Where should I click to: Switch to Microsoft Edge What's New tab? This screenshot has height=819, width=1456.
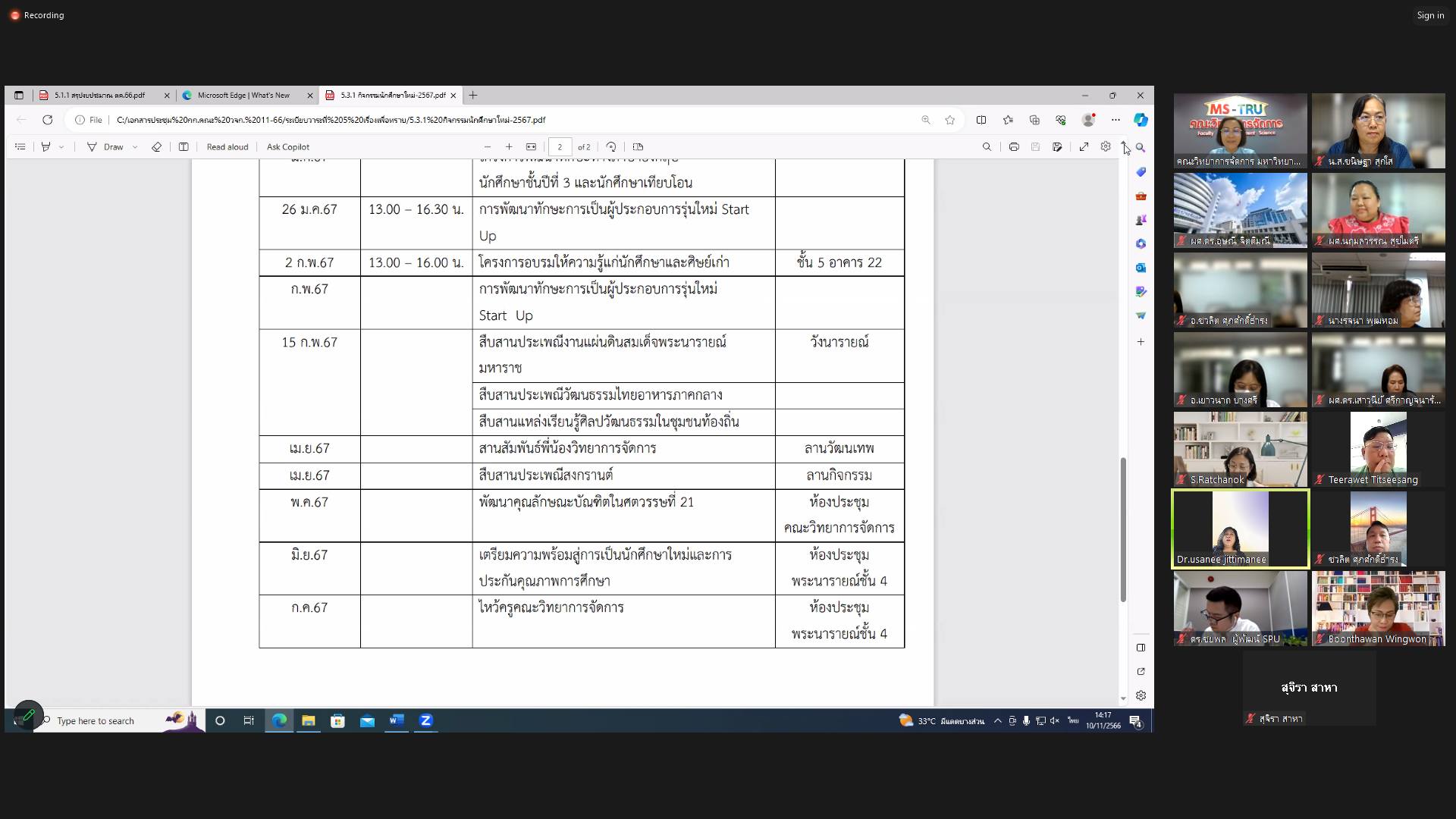(243, 96)
